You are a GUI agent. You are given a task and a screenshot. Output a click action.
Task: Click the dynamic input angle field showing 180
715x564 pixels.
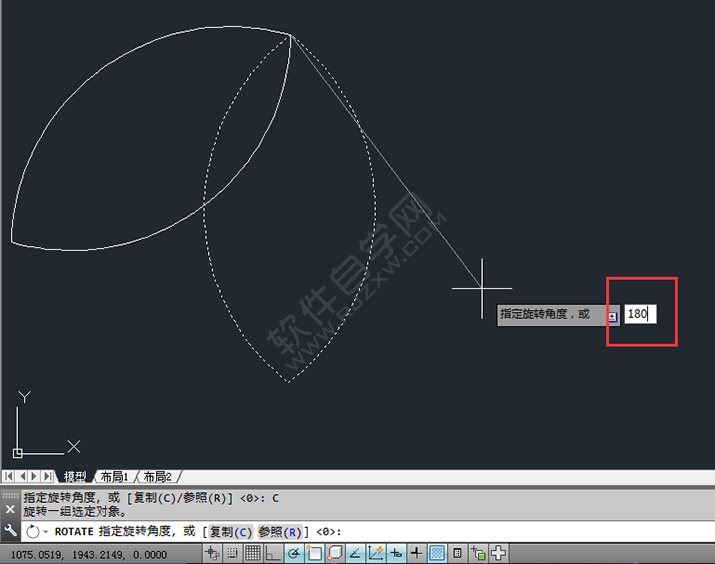tap(640, 314)
